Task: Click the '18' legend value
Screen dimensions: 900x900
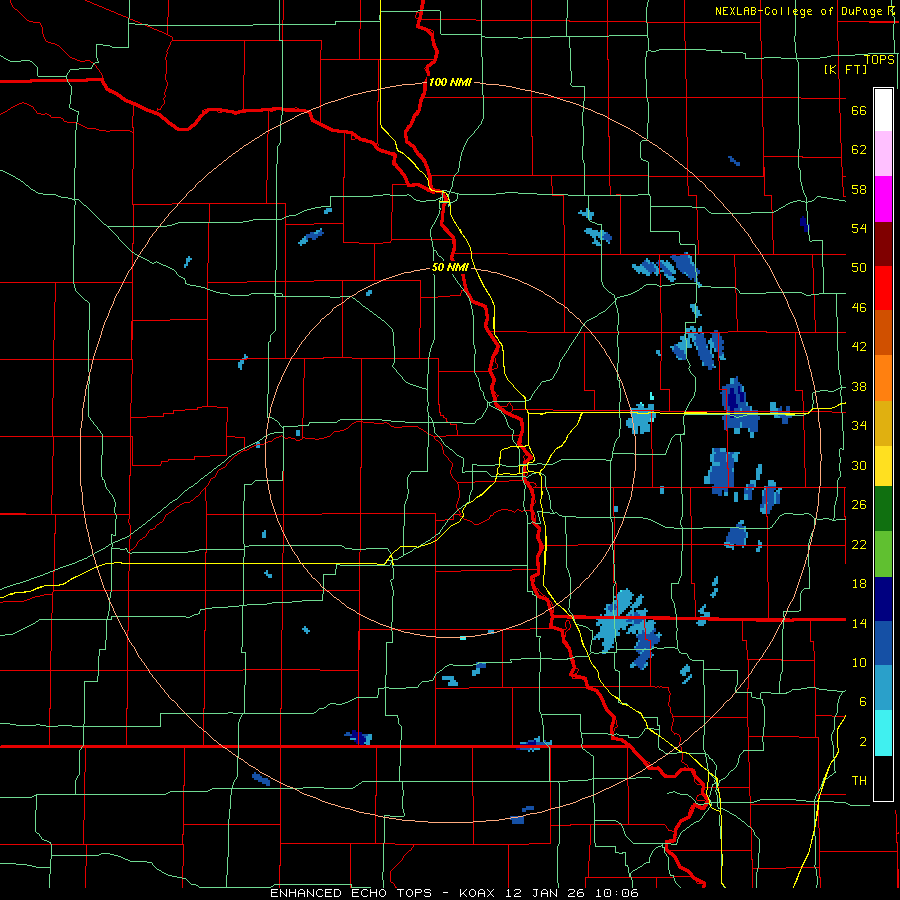Action: [x=859, y=584]
